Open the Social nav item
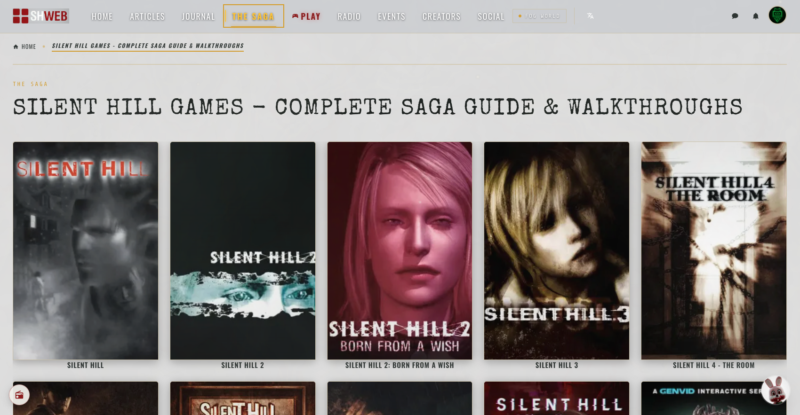The image size is (800, 415). (491, 16)
